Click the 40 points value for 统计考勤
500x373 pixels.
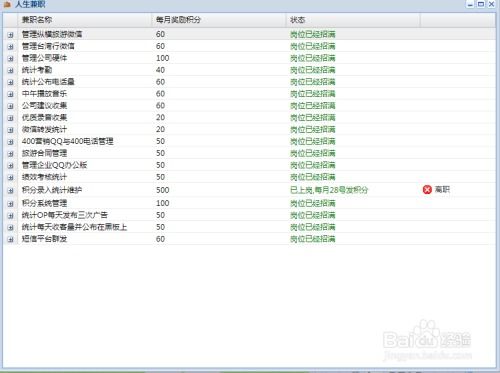(160, 70)
